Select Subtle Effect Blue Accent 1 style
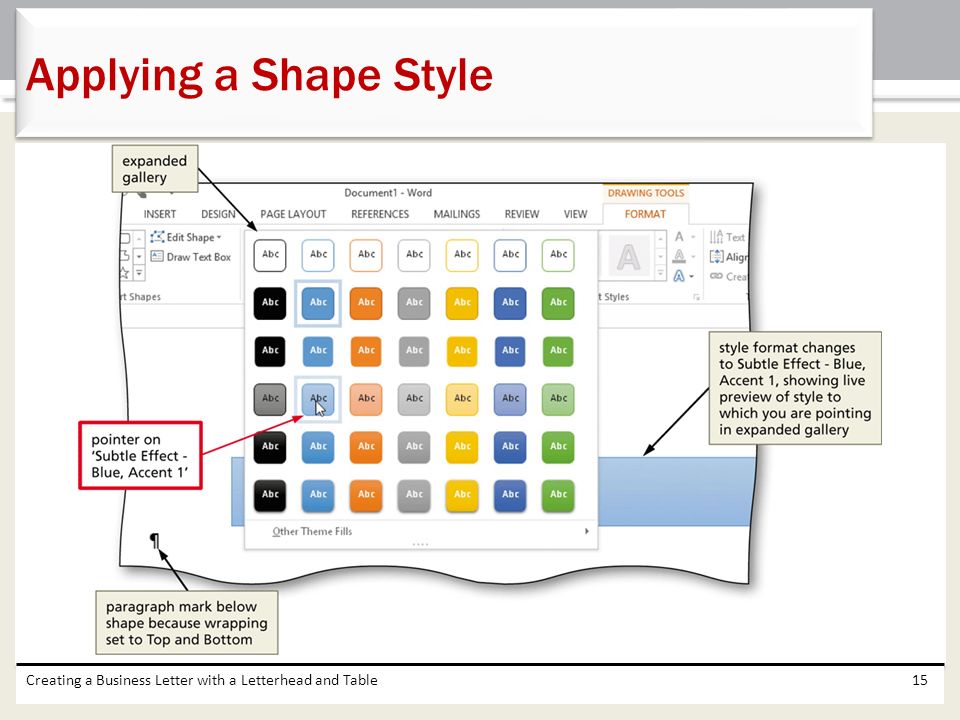Screen dimensions: 960x720 point(318,399)
